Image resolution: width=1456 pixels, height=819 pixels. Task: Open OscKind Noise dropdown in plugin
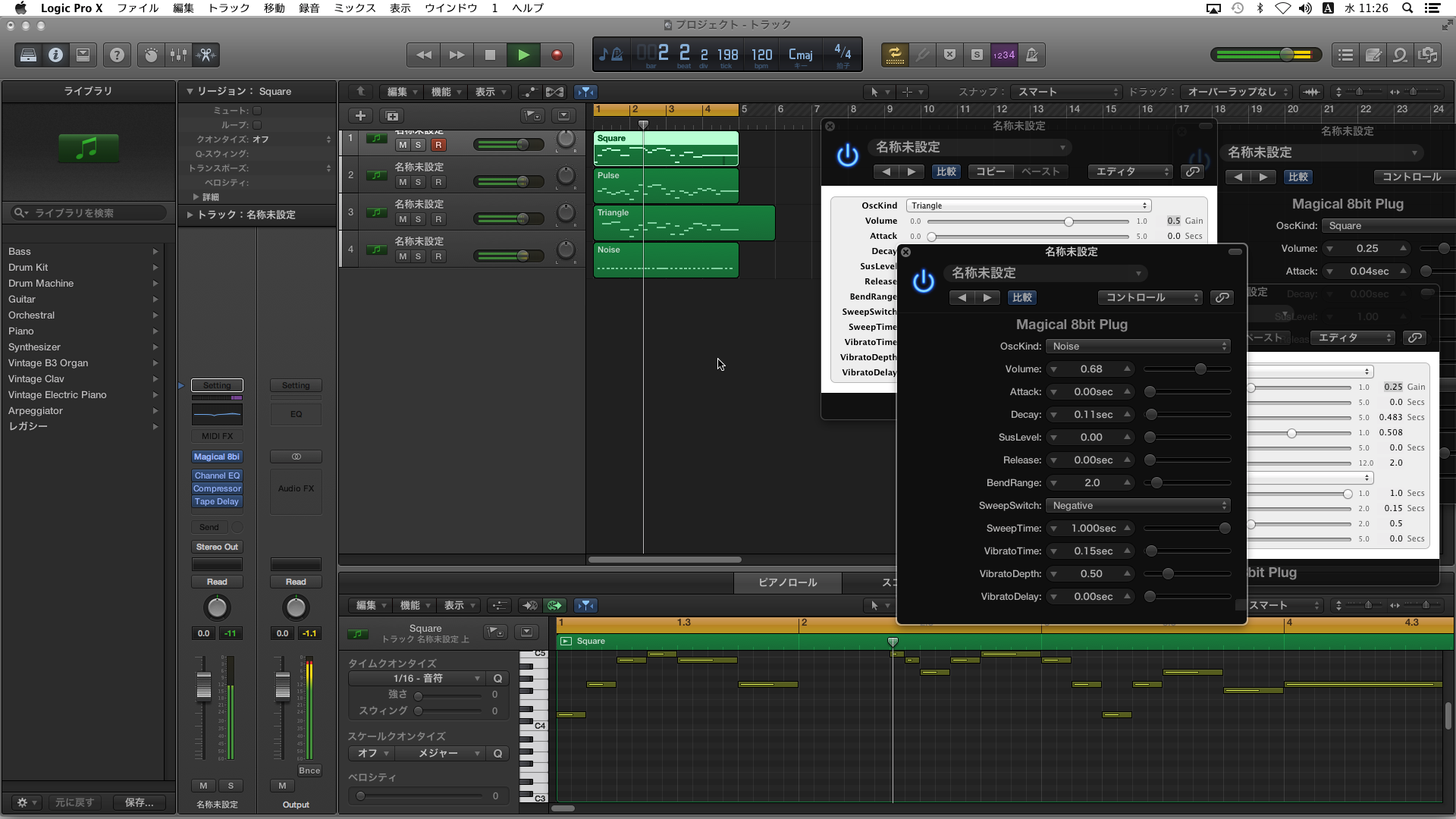[1137, 347]
